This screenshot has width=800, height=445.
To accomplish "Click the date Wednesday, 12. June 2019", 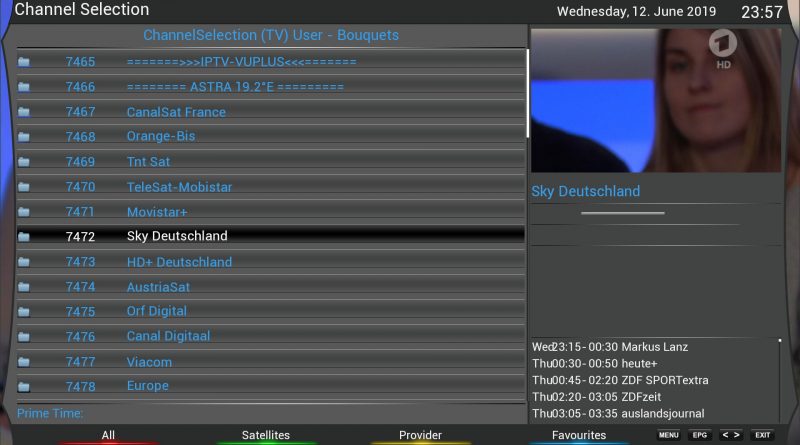I will click(636, 12).
